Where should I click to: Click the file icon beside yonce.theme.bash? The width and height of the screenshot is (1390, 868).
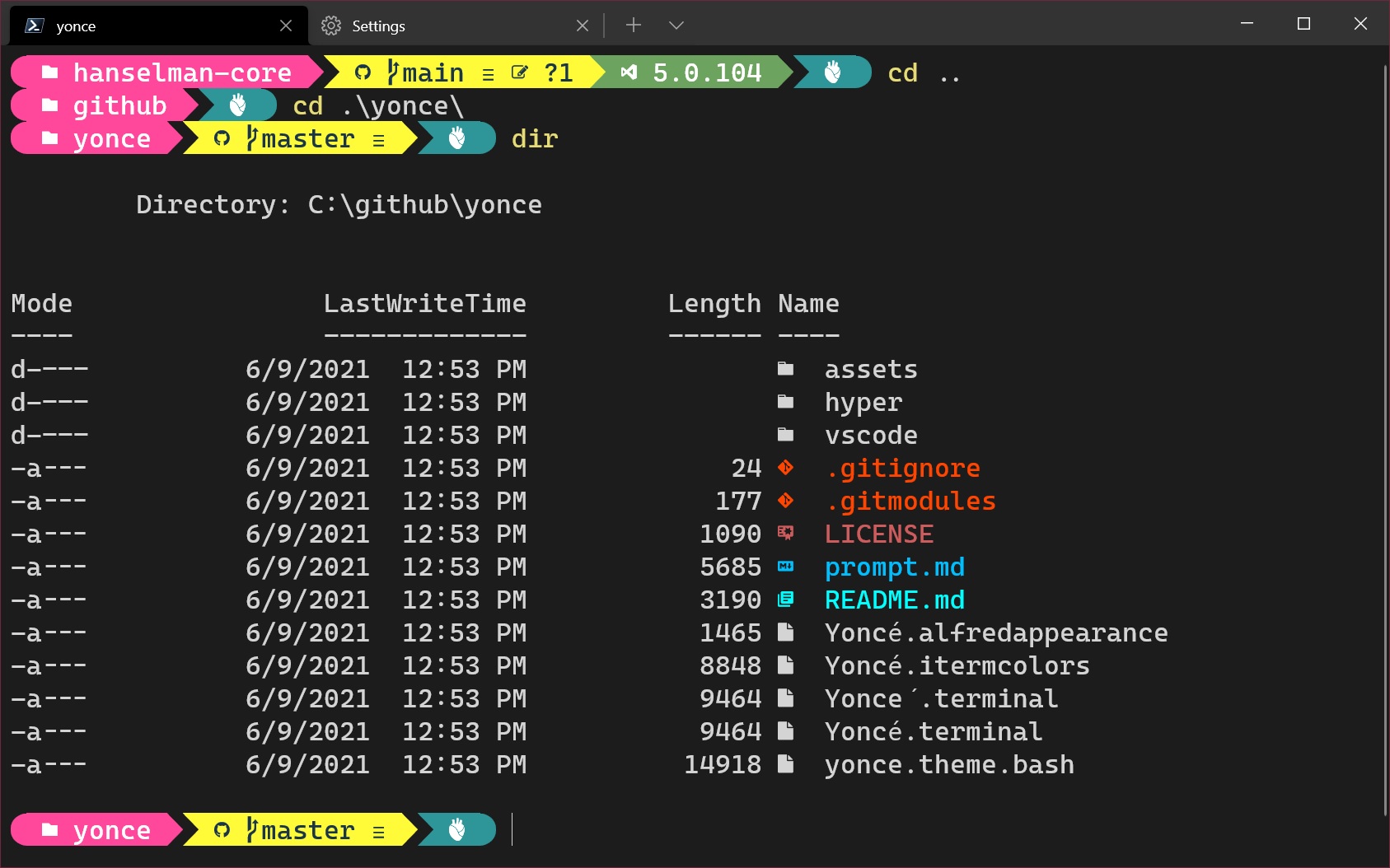click(x=785, y=764)
